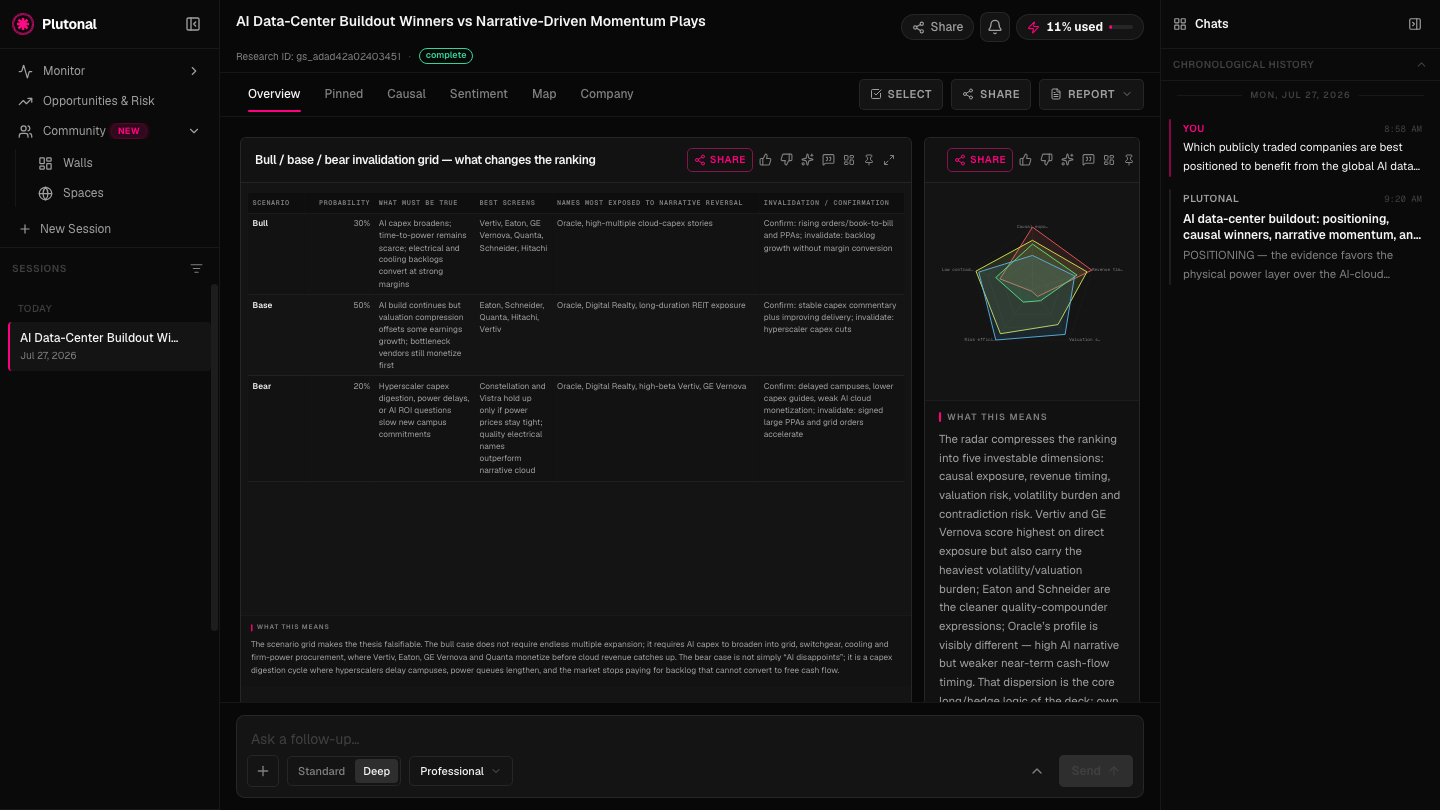Switch to the Overview tab
Screen dimensions: 1440x810
coord(274,94)
